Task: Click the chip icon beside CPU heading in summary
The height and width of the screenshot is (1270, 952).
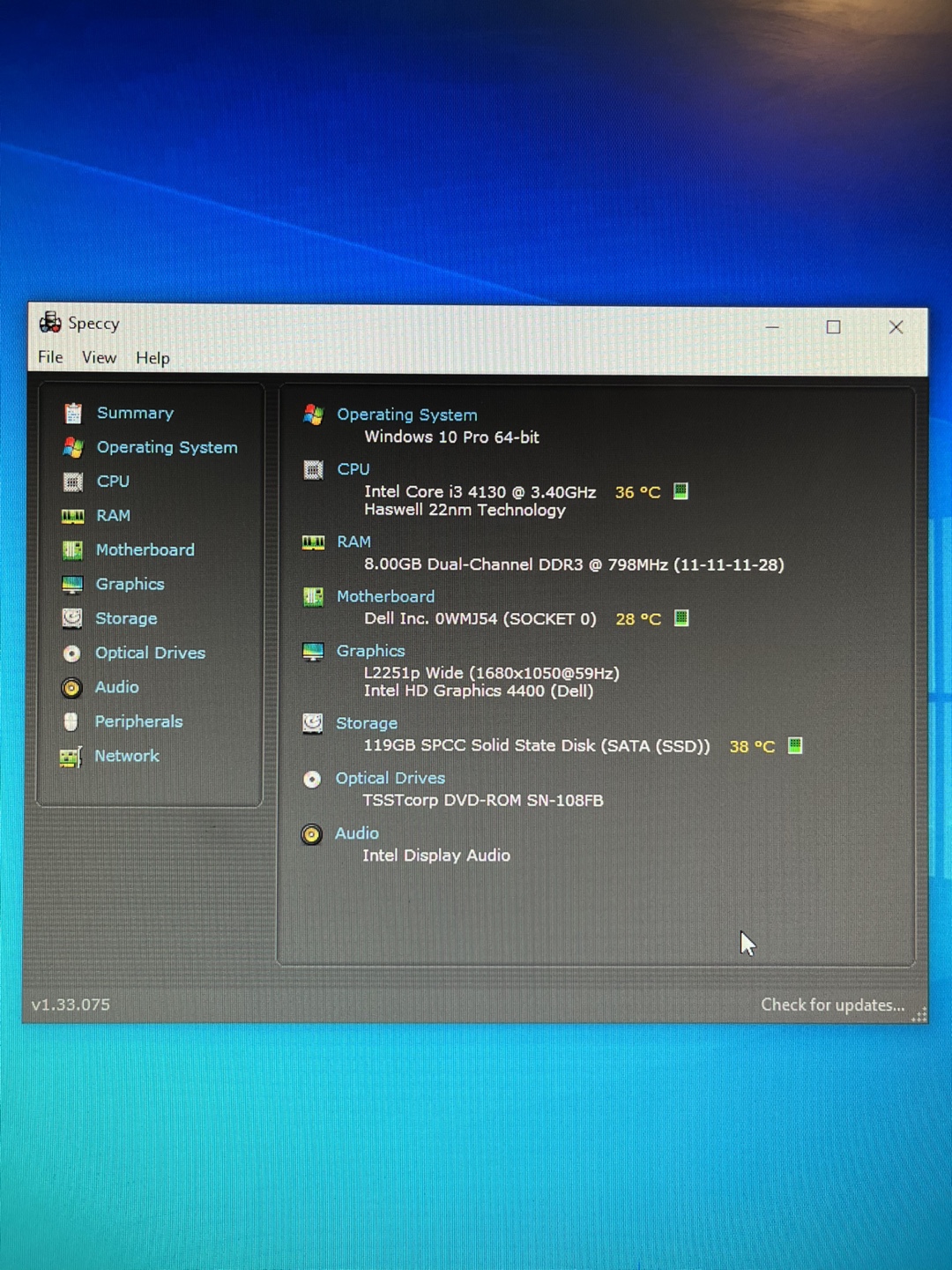Action: [313, 469]
